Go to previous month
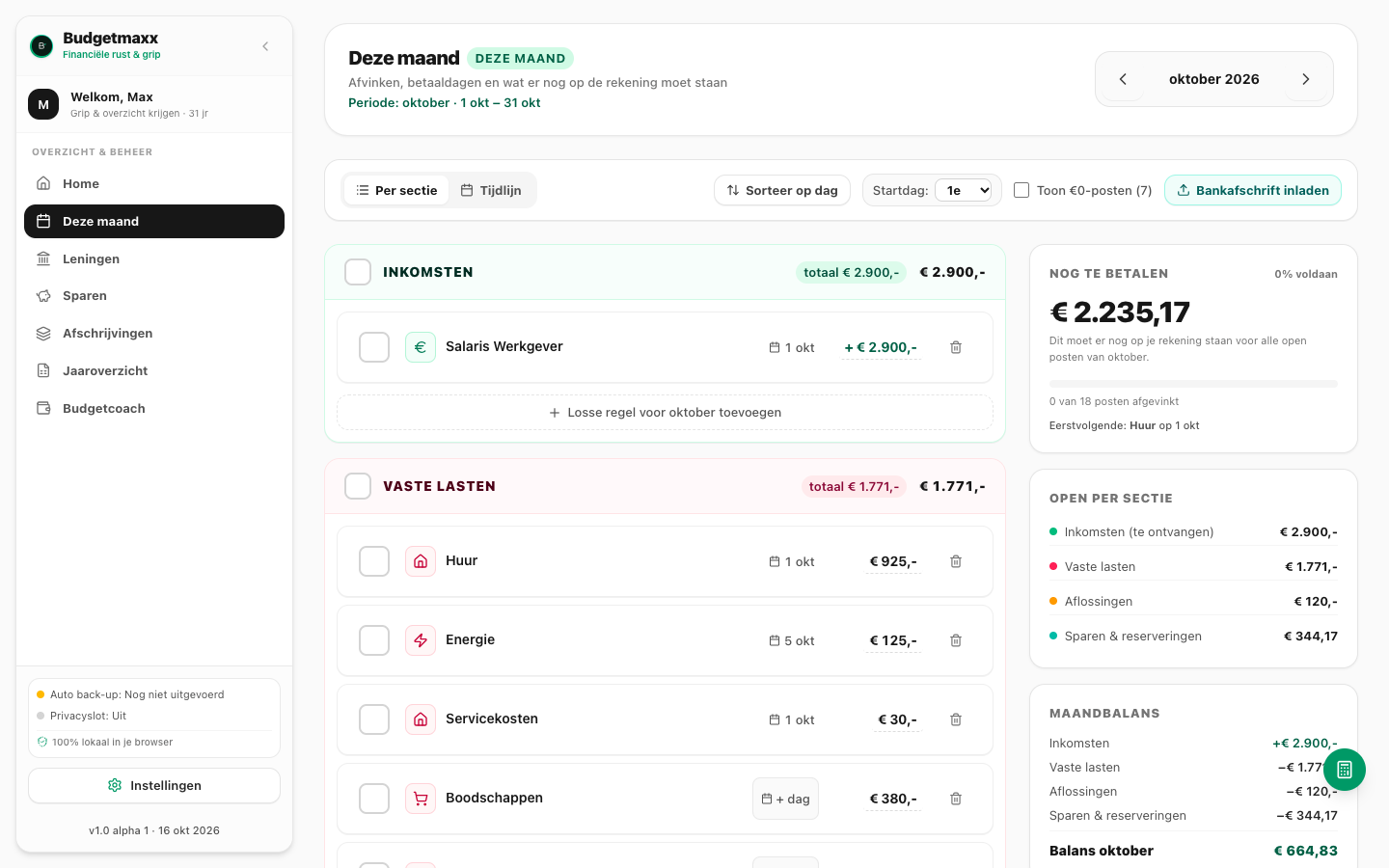 coord(1123,79)
